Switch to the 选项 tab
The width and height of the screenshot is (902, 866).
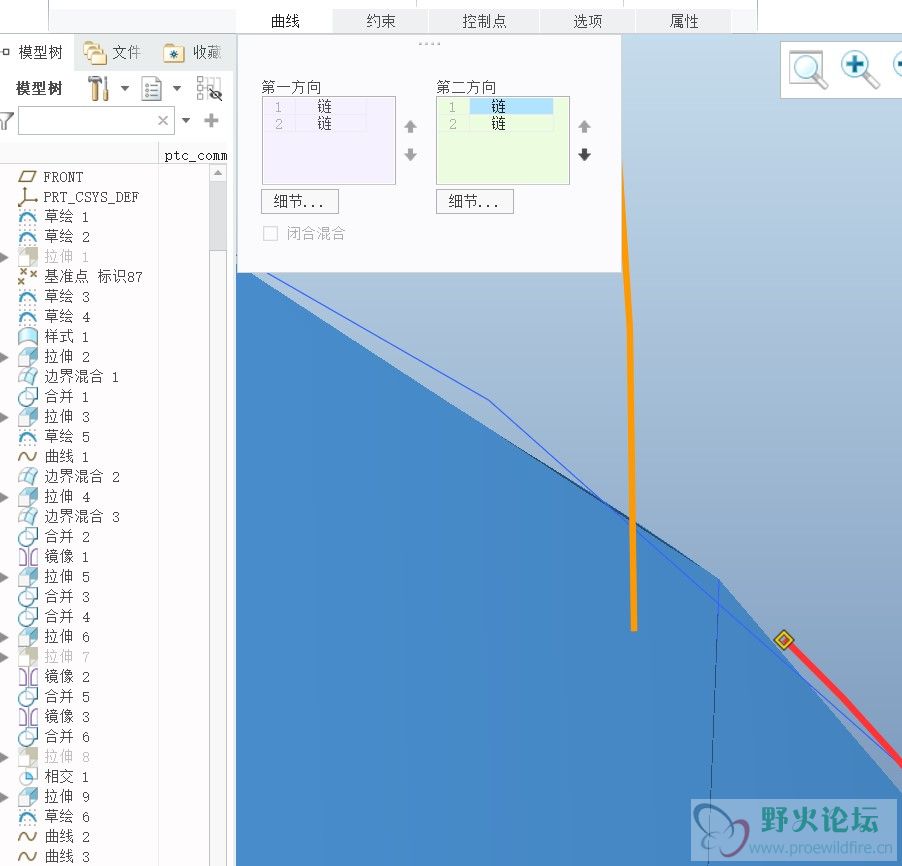pyautogui.click(x=587, y=21)
